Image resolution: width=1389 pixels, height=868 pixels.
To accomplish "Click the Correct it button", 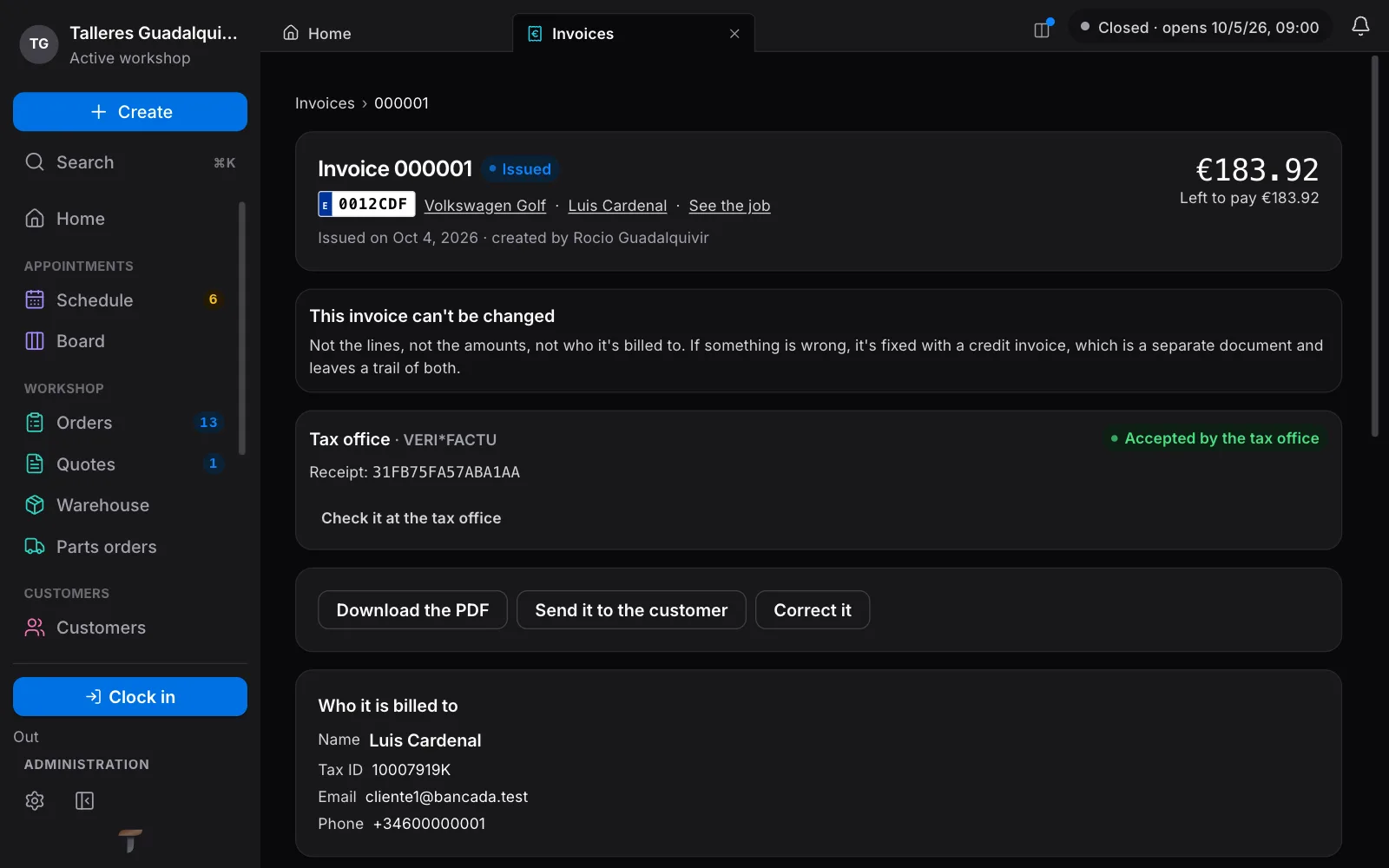I will point(813,610).
